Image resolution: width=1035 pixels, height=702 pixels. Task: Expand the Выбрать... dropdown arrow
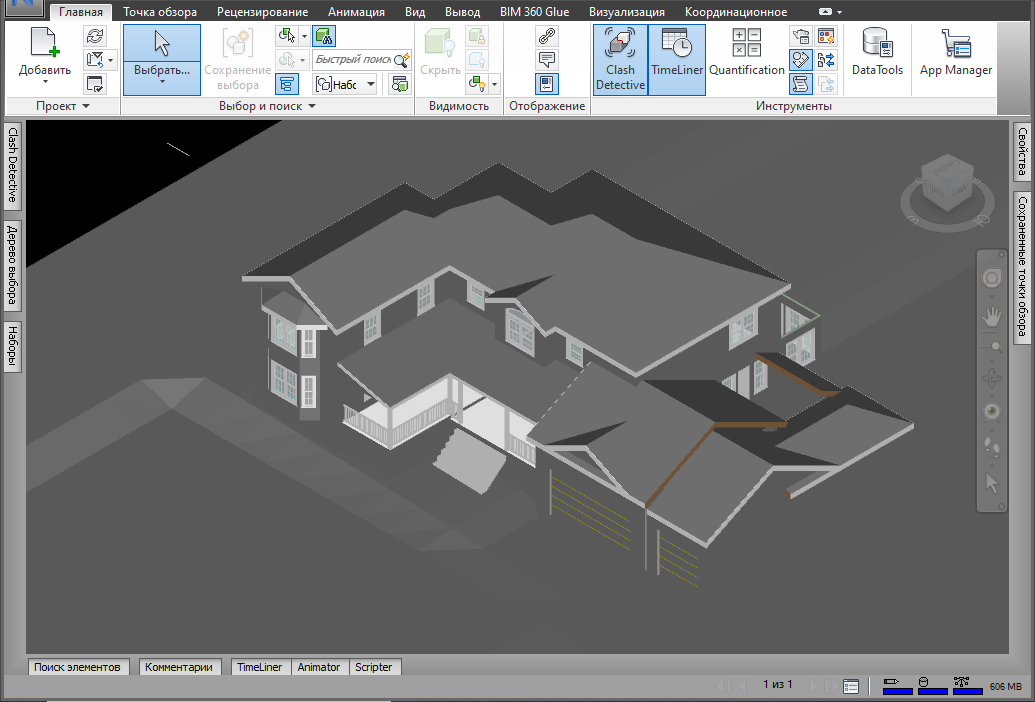point(162,82)
